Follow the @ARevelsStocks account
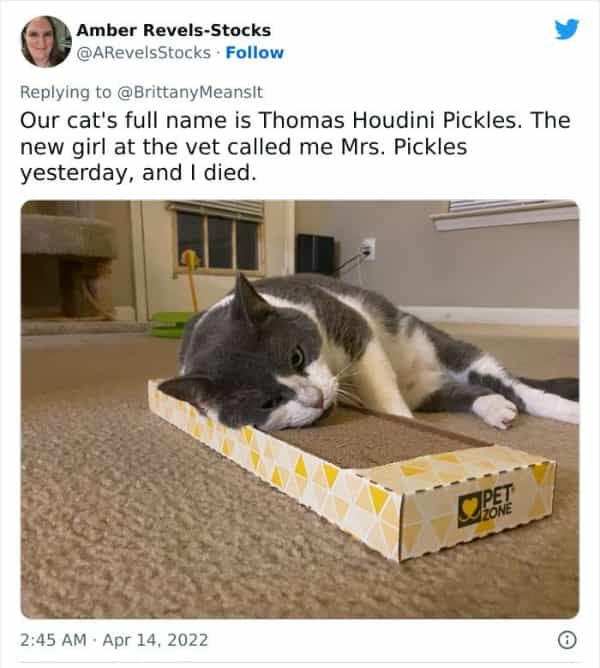The width and height of the screenshot is (600, 668). click(254, 53)
